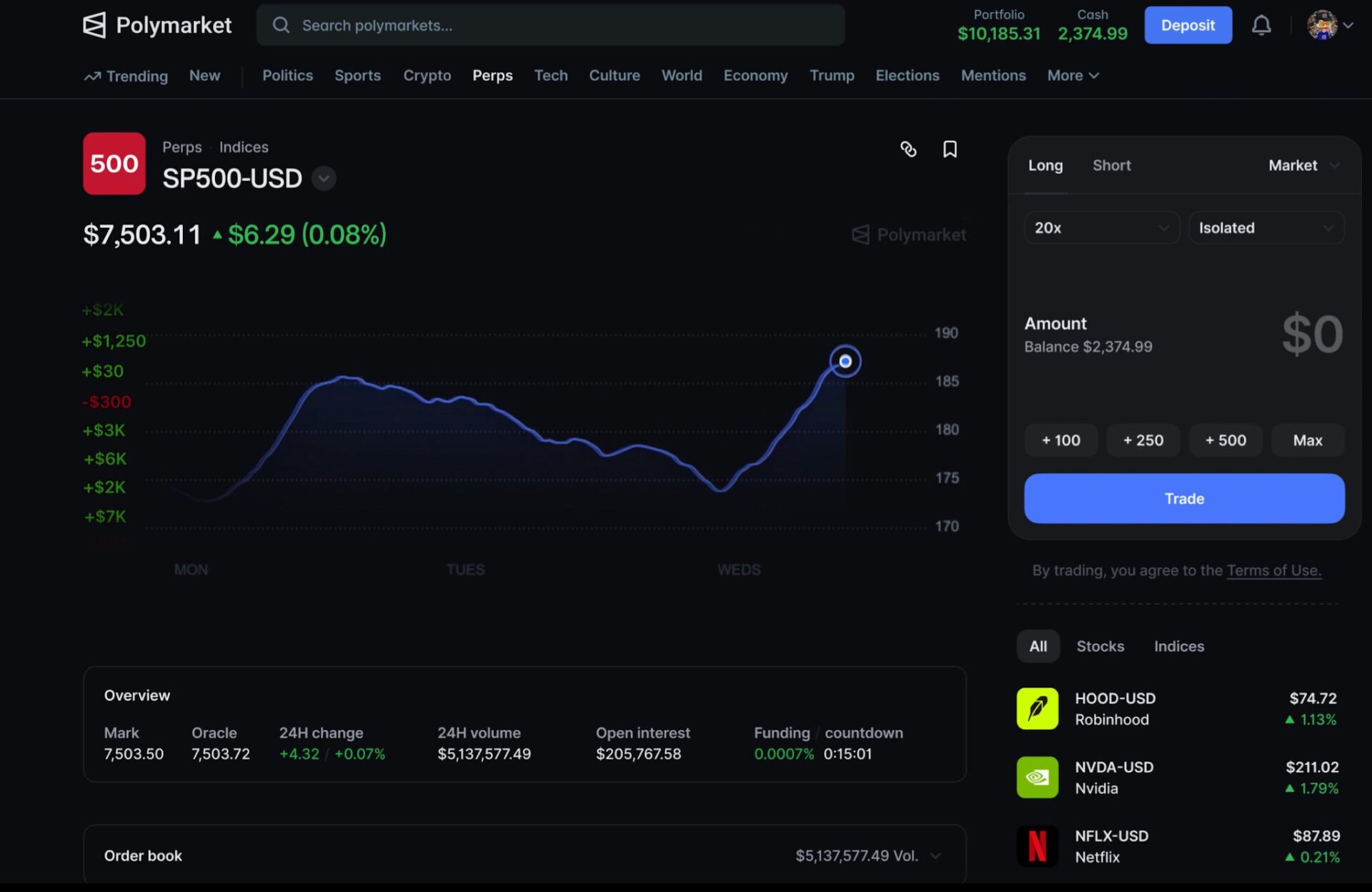Click the Perps breadcrumb link

coord(182,147)
